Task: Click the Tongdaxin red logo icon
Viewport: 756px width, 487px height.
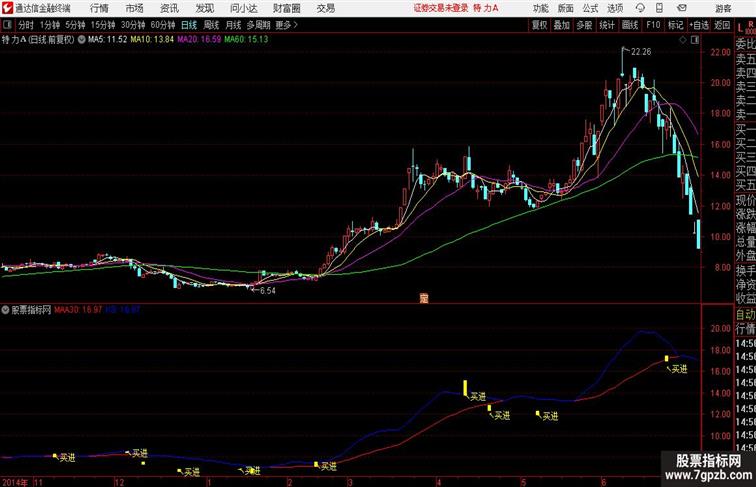Action: tap(7, 8)
